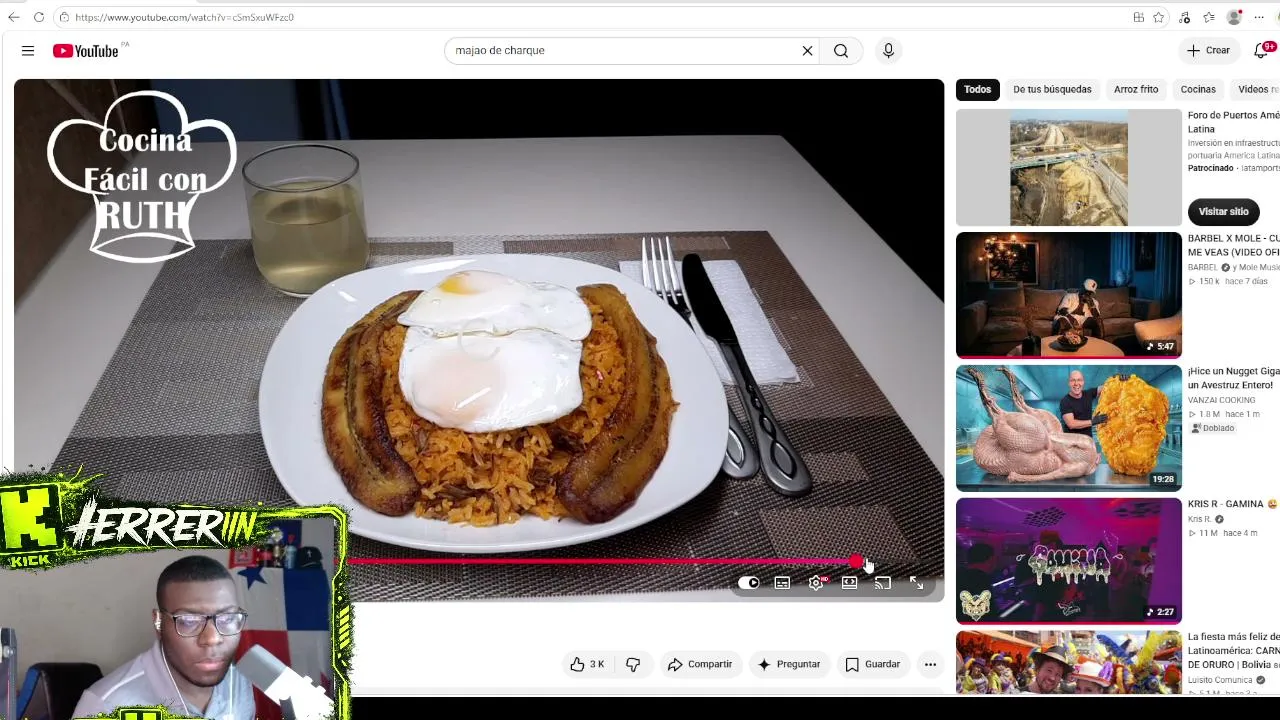1280x720 pixels.
Task: Share the video with Compartir
Action: click(699, 664)
